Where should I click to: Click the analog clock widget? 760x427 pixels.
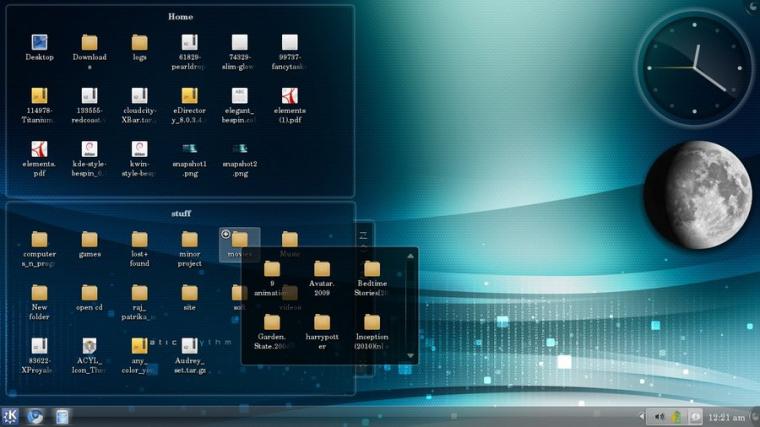coord(695,68)
